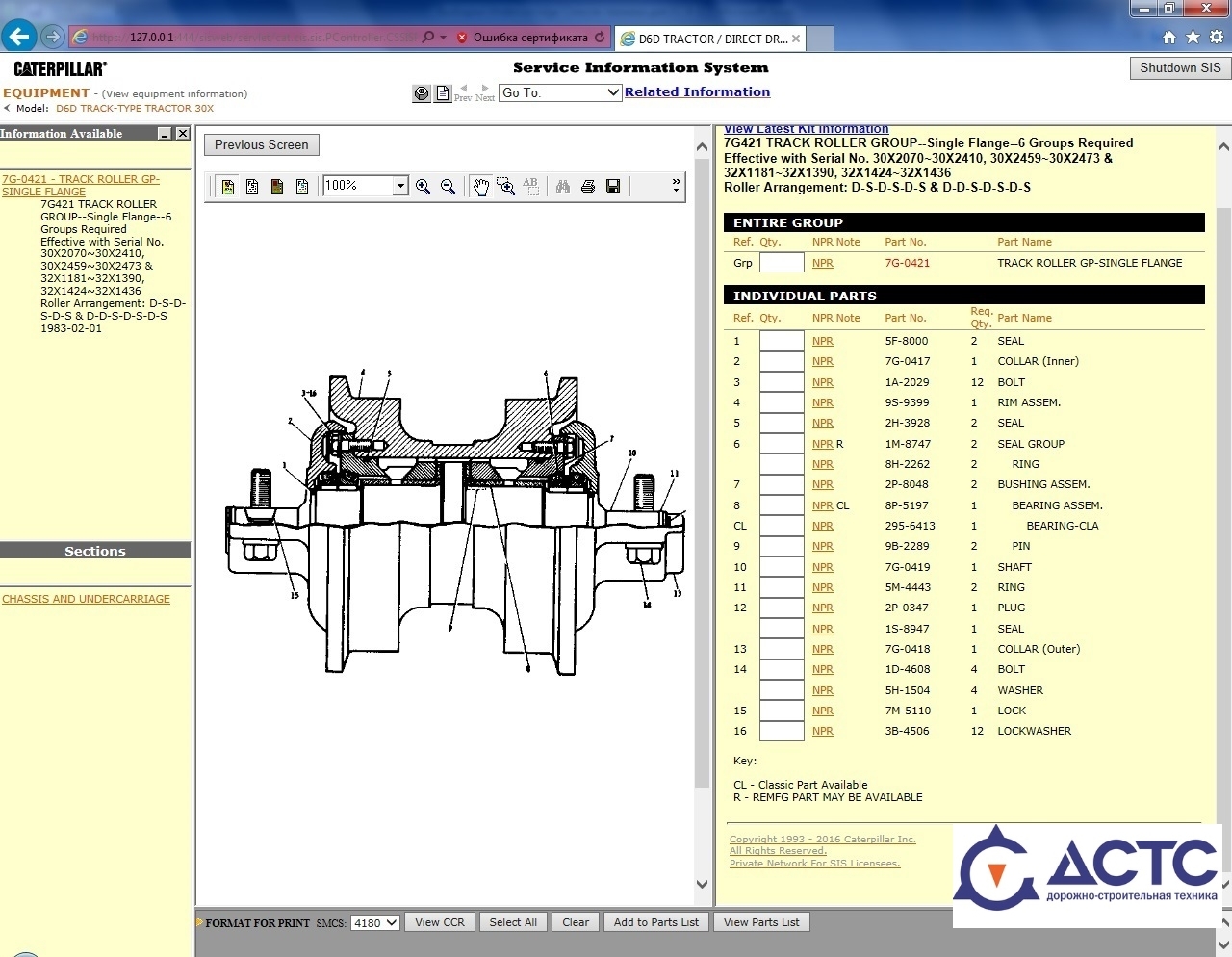Viewport: 1232px width, 957px height.
Task: Select the hand pan tool
Action: pos(480,187)
